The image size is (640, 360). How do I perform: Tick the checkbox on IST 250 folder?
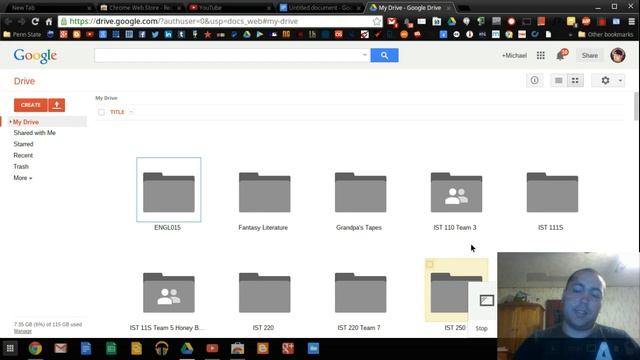(x=430, y=264)
